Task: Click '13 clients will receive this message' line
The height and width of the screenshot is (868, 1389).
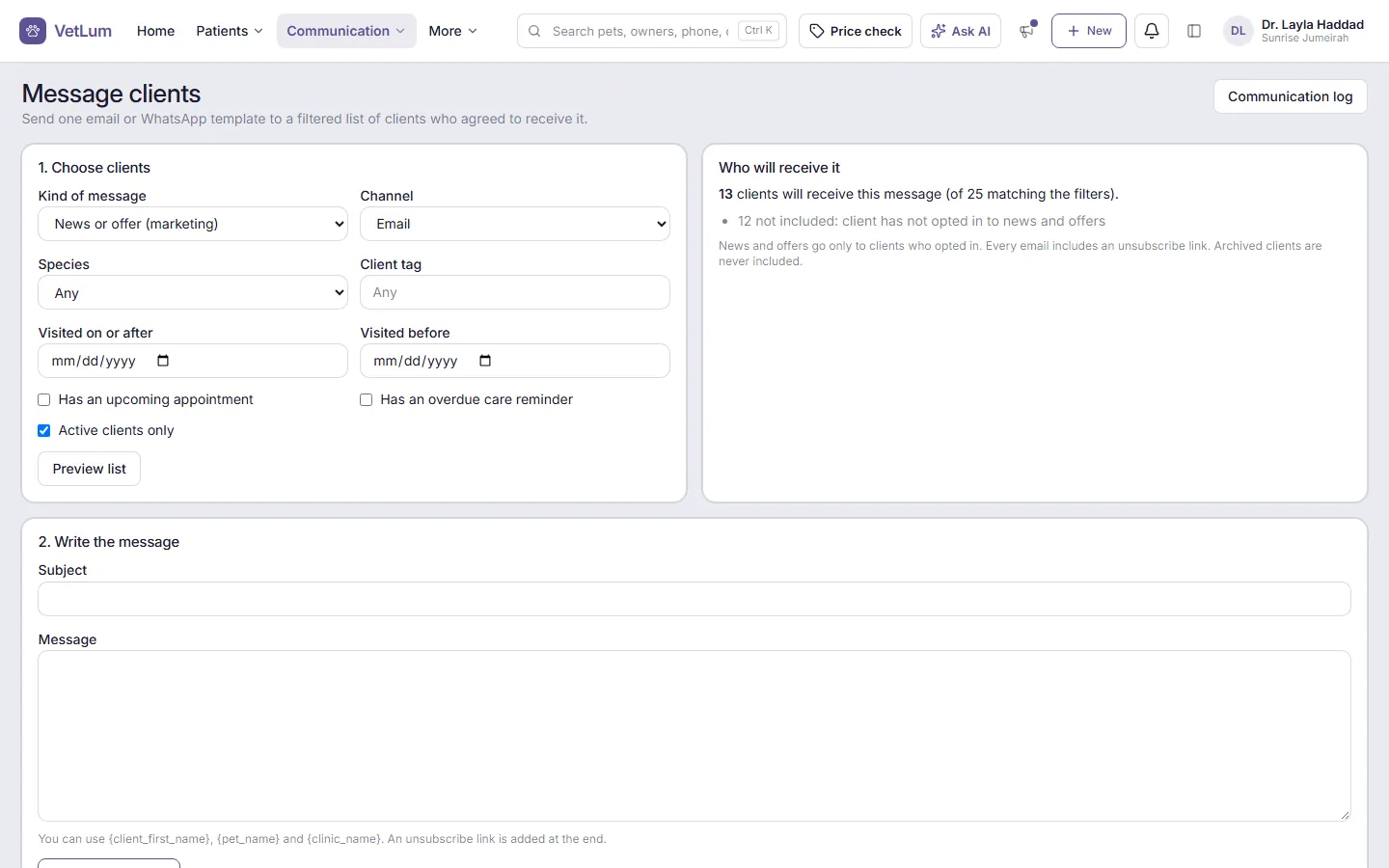Action: (x=918, y=194)
